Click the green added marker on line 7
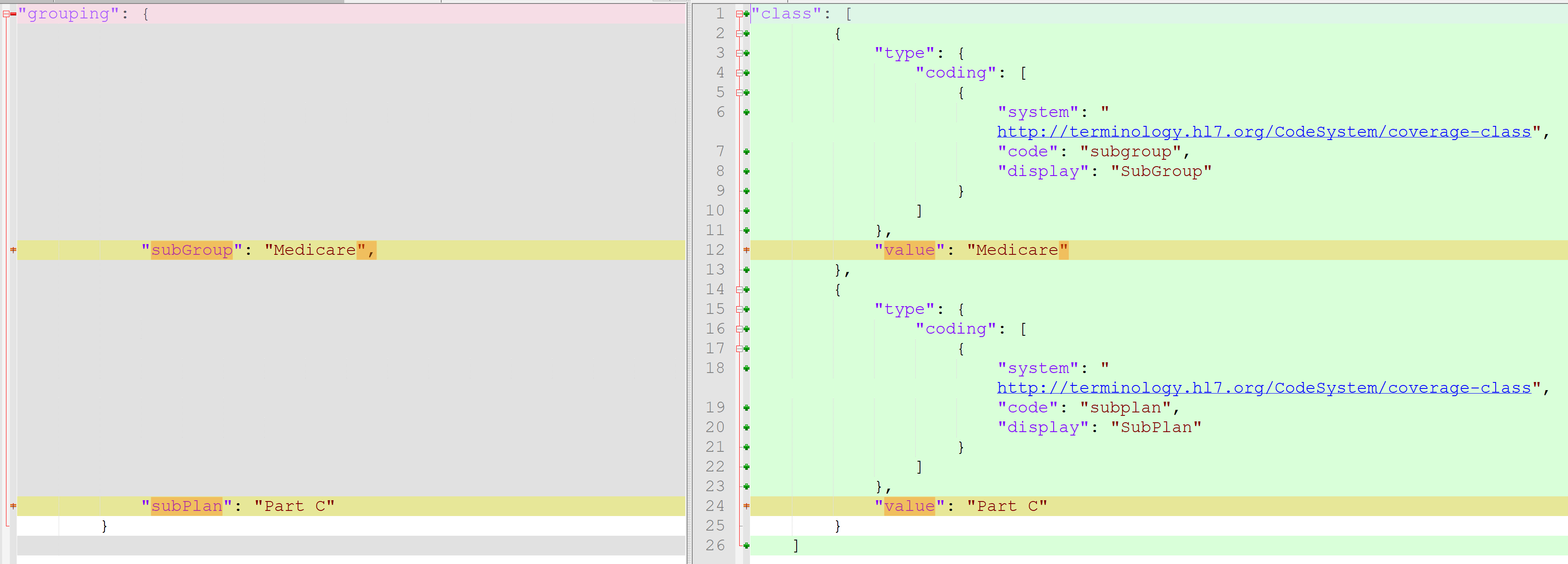This screenshot has height=564, width=1568. click(746, 152)
